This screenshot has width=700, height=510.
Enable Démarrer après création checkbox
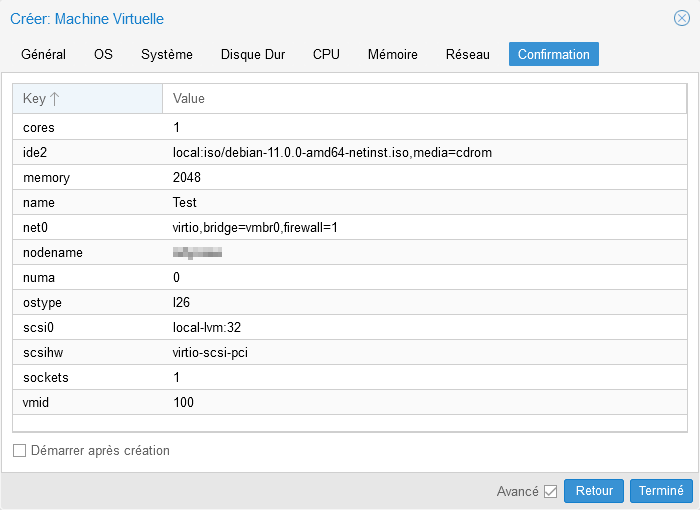tap(19, 451)
